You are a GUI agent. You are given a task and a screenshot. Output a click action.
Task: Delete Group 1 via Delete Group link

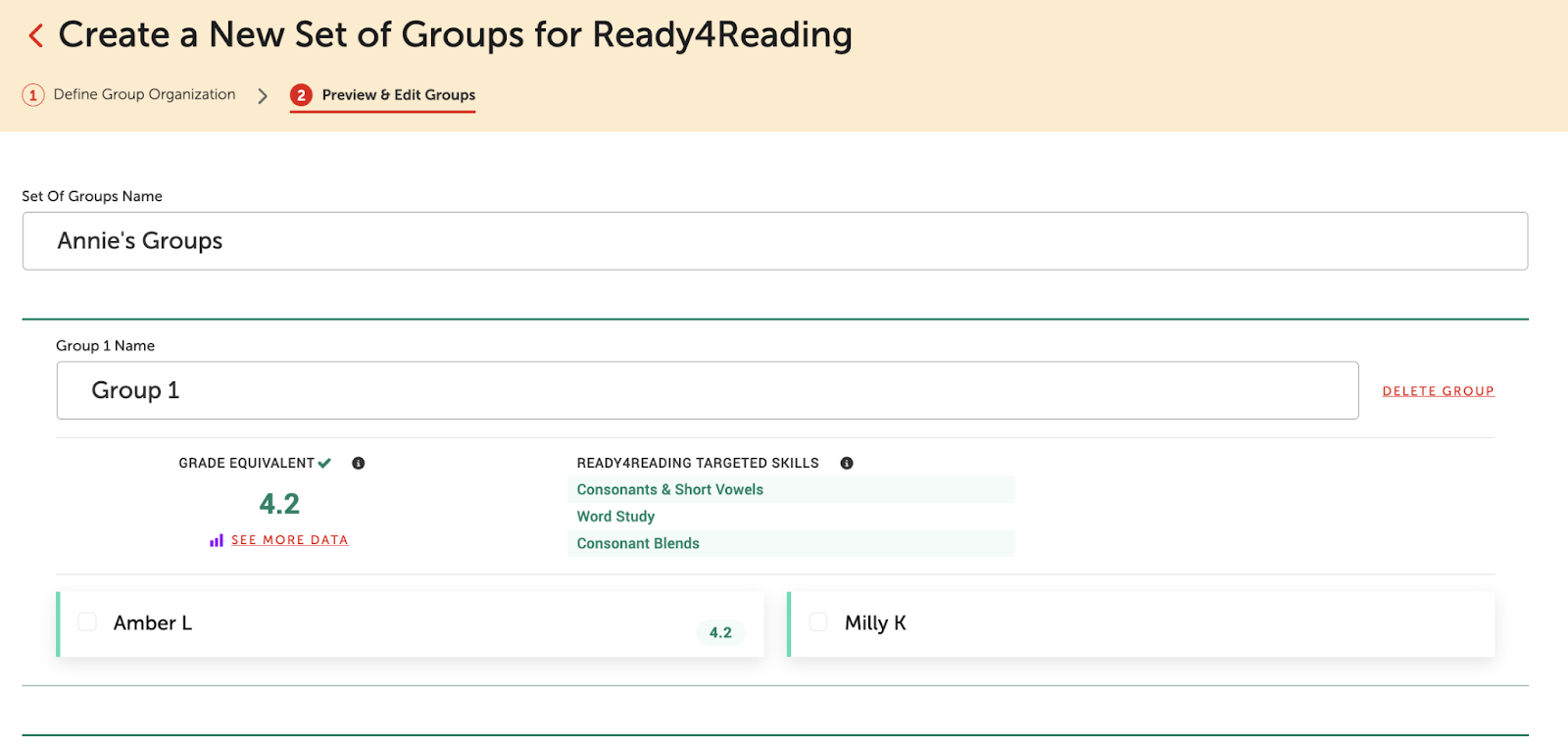coord(1438,391)
